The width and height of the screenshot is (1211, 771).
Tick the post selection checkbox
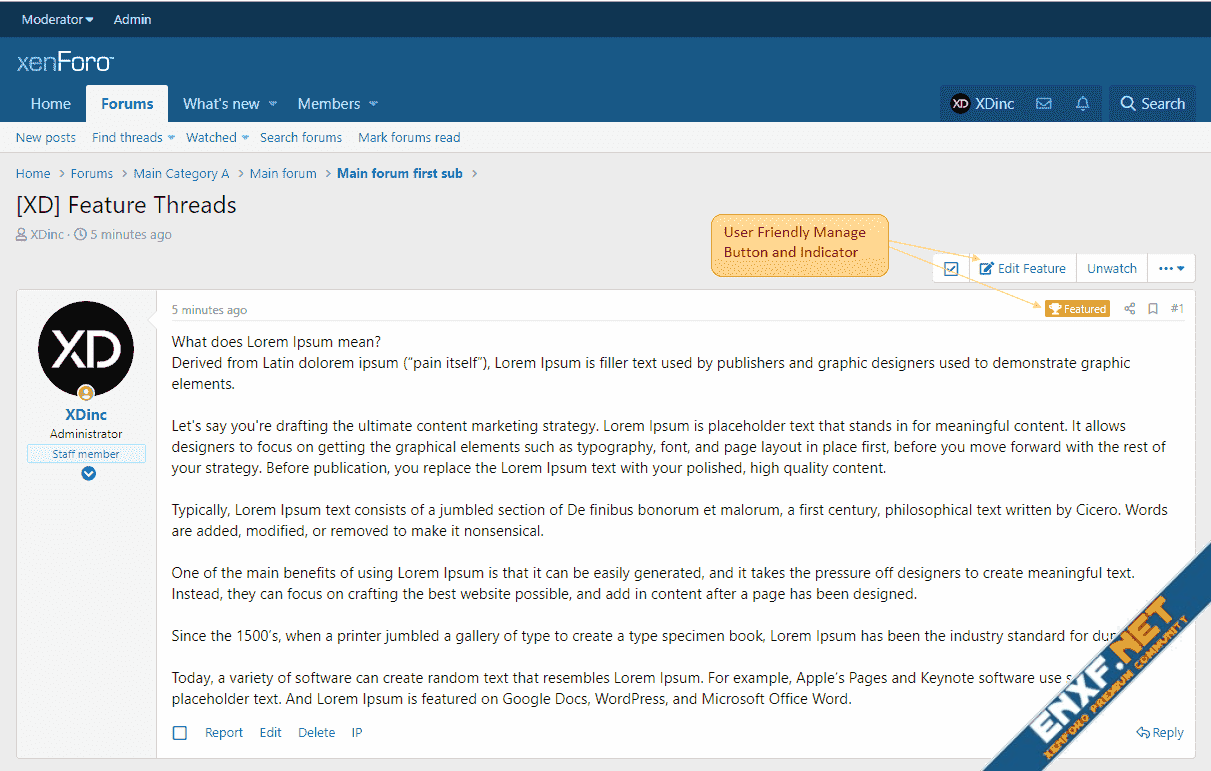pos(180,733)
